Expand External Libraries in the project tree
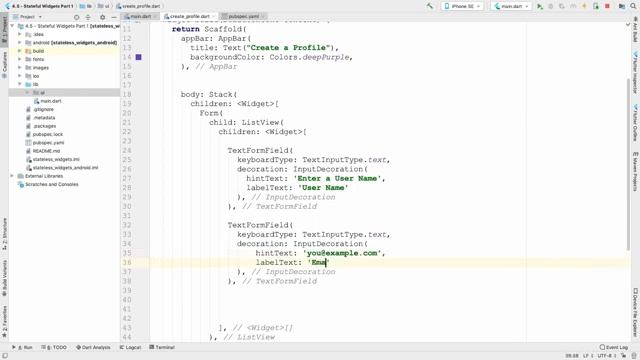 click(x=12, y=176)
